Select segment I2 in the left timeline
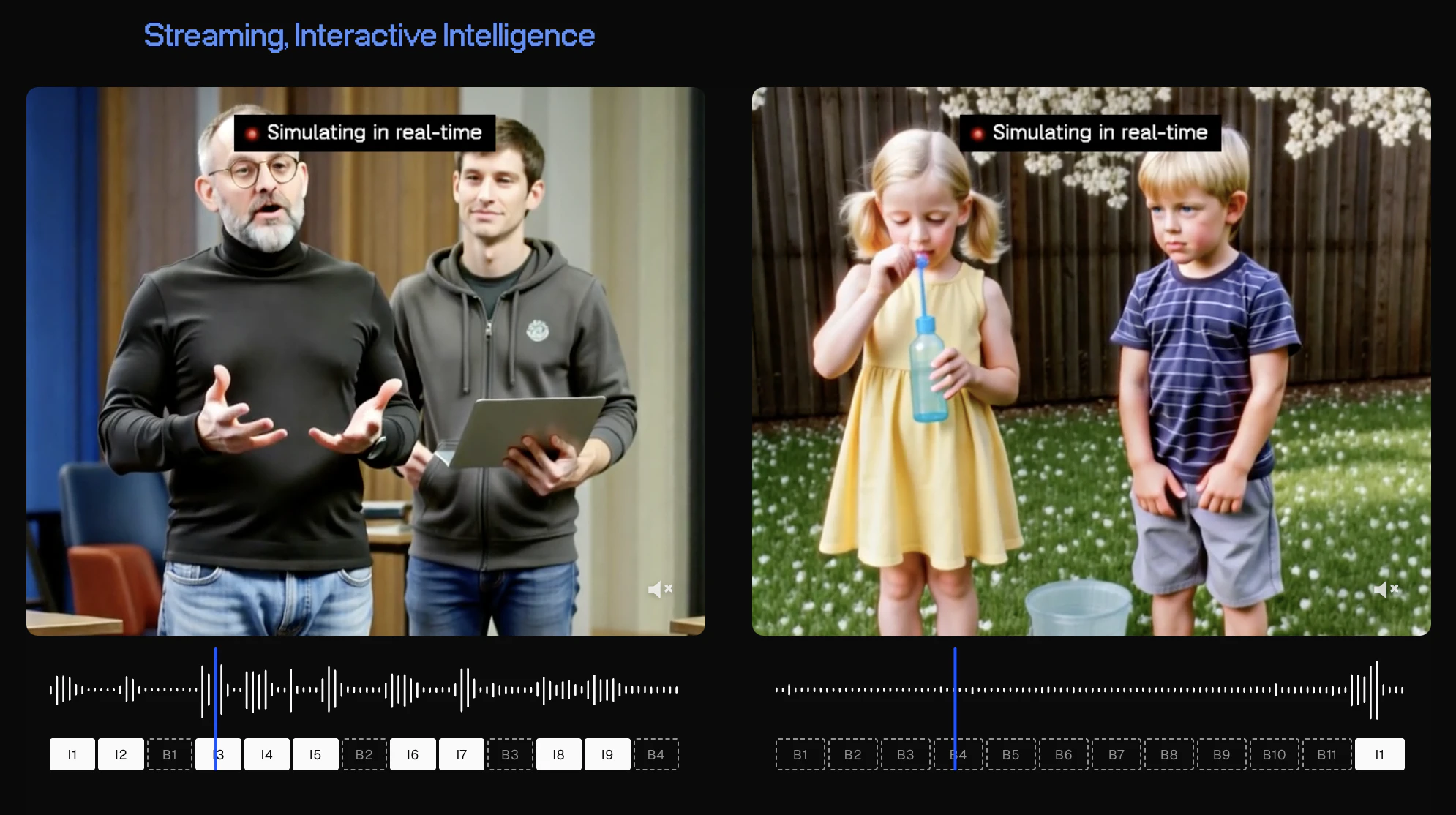1456x815 pixels. tap(121, 754)
